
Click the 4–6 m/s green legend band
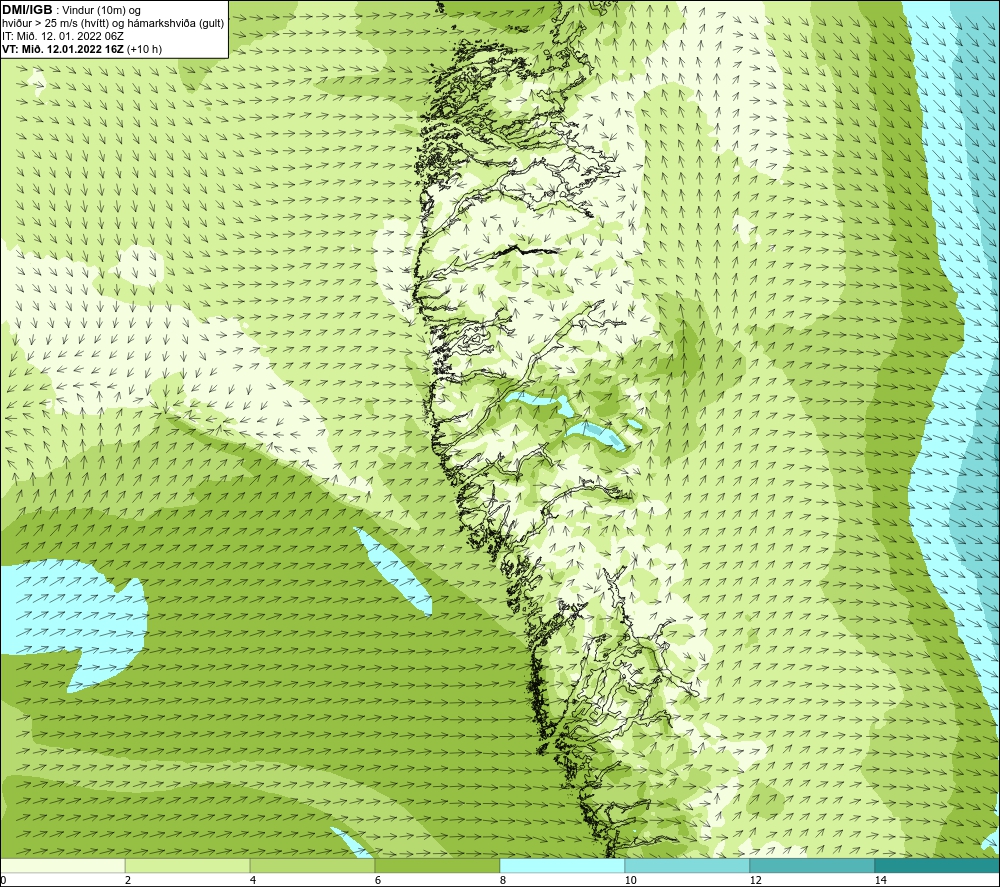point(312,866)
